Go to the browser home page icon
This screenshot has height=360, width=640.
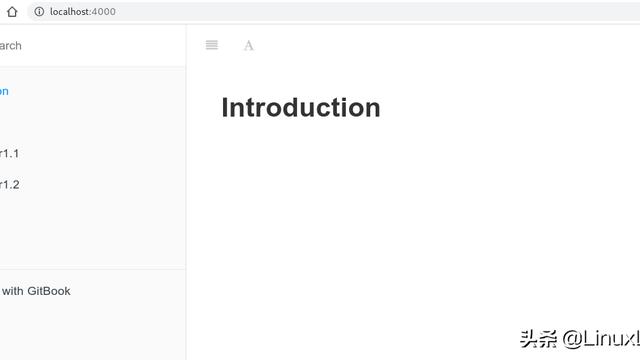point(12,12)
